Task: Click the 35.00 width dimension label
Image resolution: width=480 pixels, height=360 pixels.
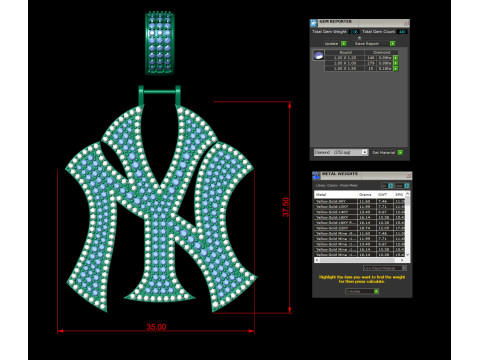Action: point(156,327)
